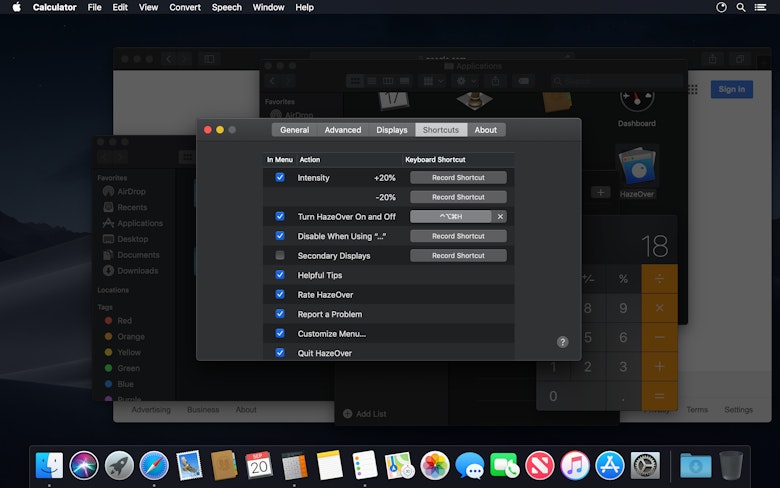
Task: Open Calculator icon in Dock
Action: click(x=294, y=465)
